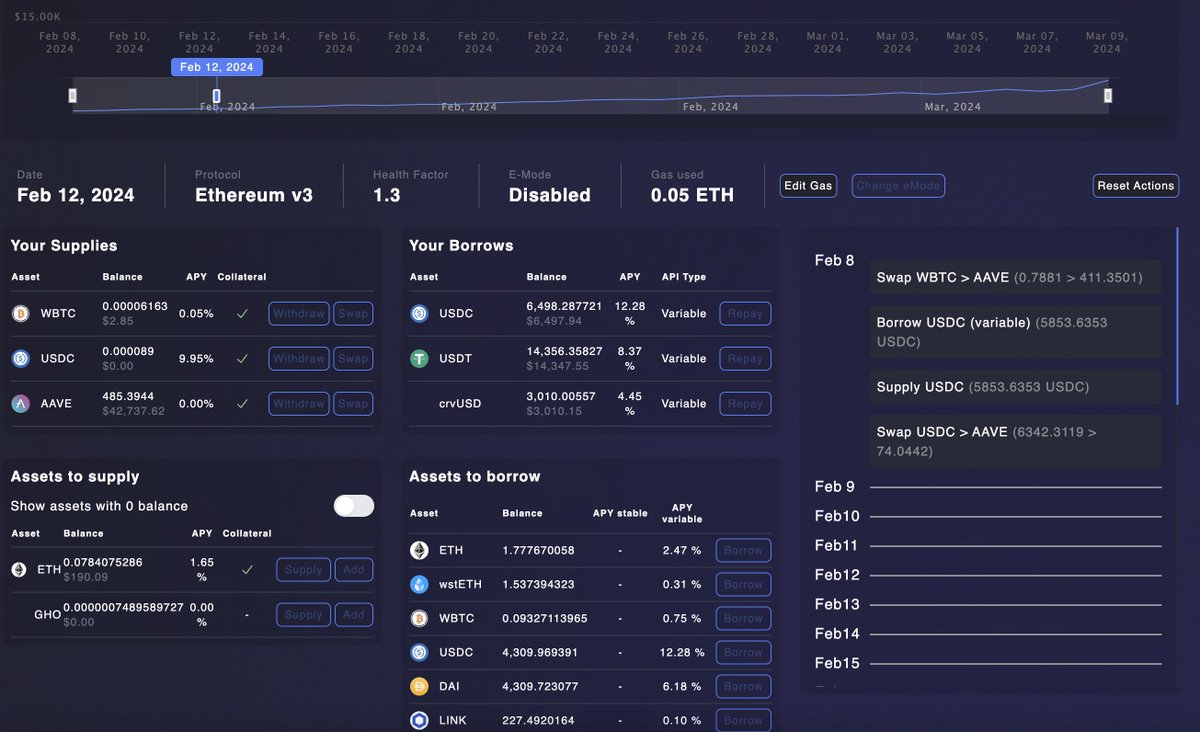Borrow DAI
The height and width of the screenshot is (732, 1200).
click(x=743, y=687)
